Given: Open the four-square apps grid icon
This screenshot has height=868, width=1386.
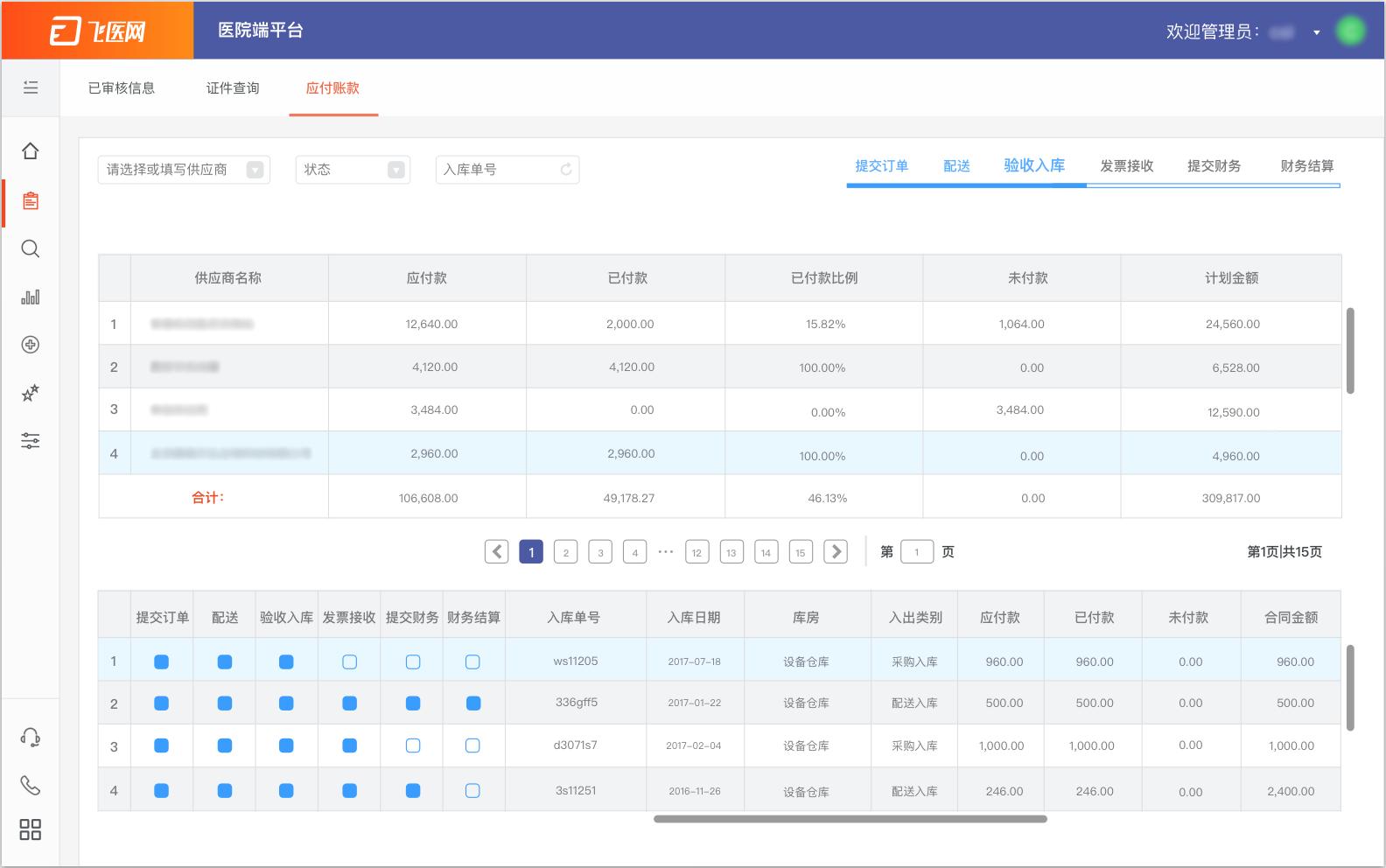Looking at the screenshot, I should [30, 829].
